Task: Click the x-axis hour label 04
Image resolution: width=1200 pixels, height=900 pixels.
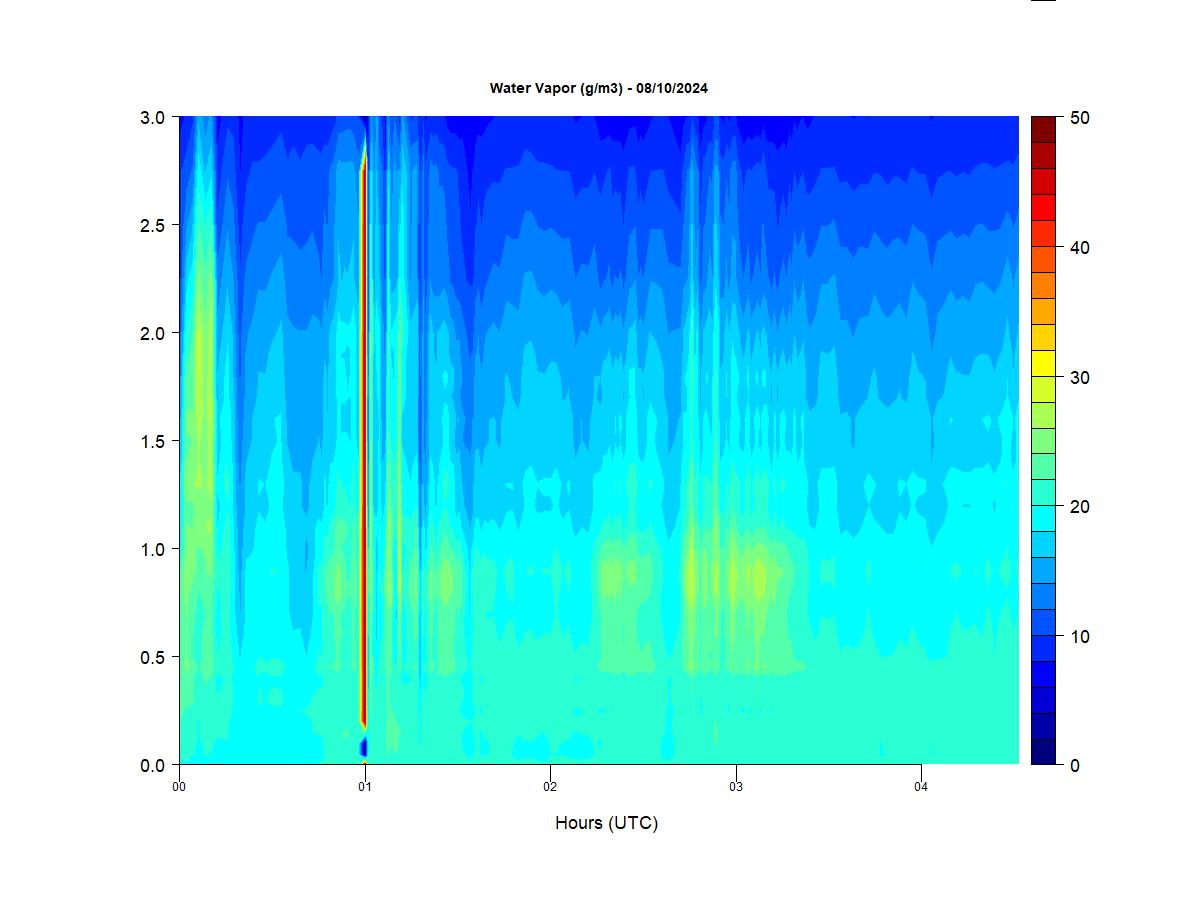Action: click(921, 787)
